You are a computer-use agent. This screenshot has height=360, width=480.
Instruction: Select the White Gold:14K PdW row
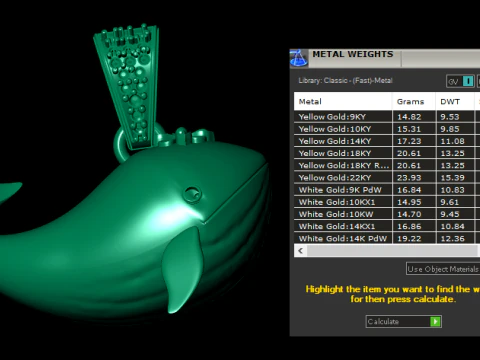[x=387, y=238]
